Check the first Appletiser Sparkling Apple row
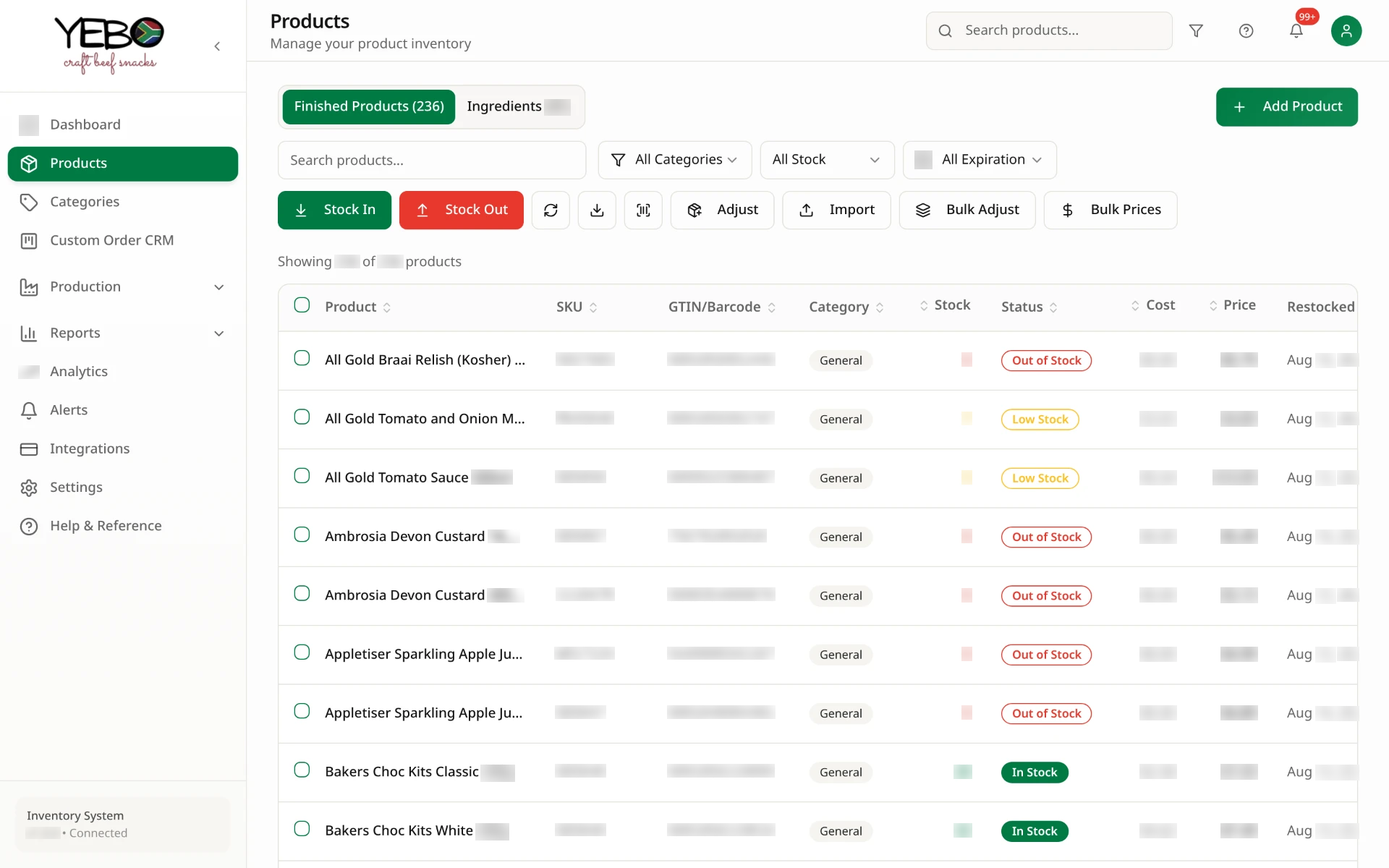The height and width of the screenshot is (868, 1389). pyautogui.click(x=302, y=652)
